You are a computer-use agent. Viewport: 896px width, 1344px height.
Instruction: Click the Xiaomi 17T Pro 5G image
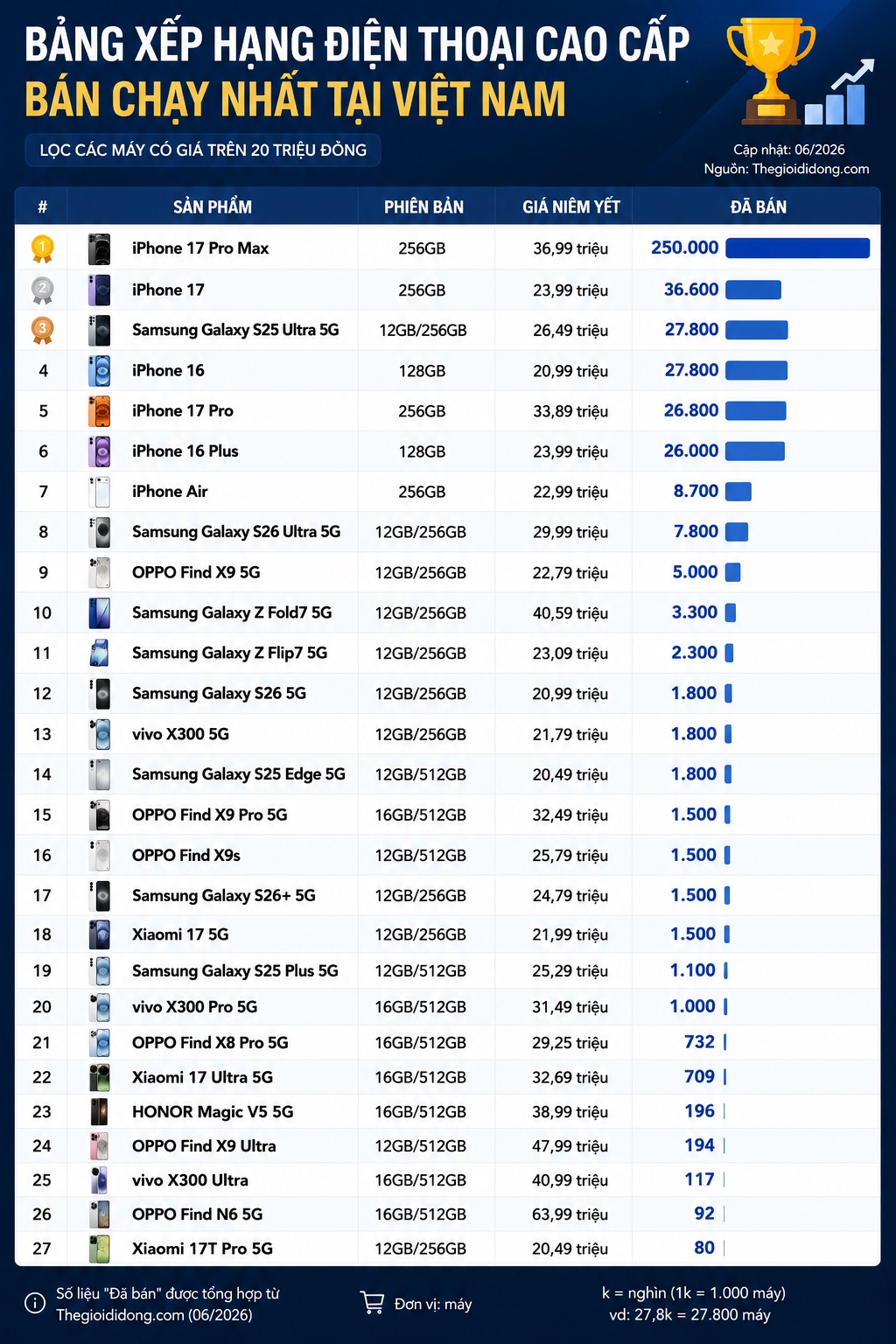[100, 1249]
